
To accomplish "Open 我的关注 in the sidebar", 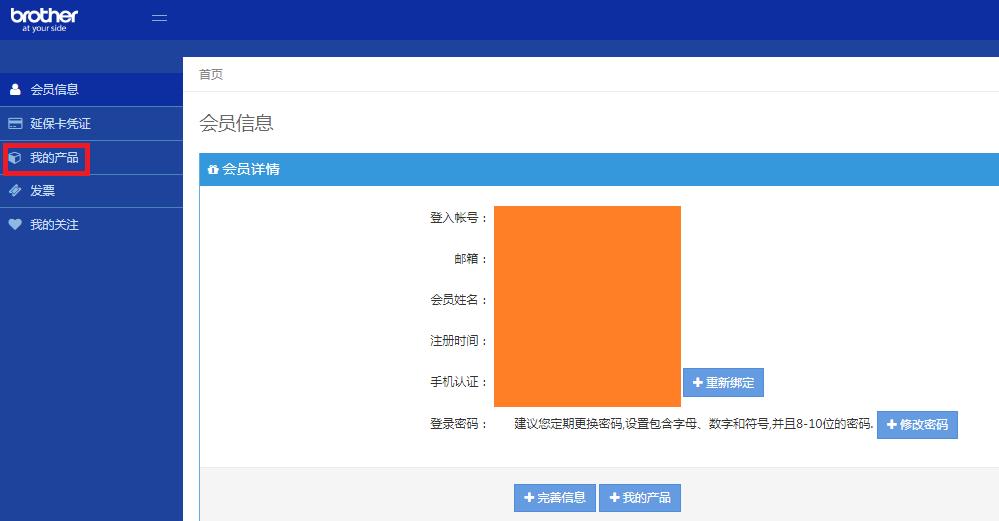I will [x=91, y=224].
